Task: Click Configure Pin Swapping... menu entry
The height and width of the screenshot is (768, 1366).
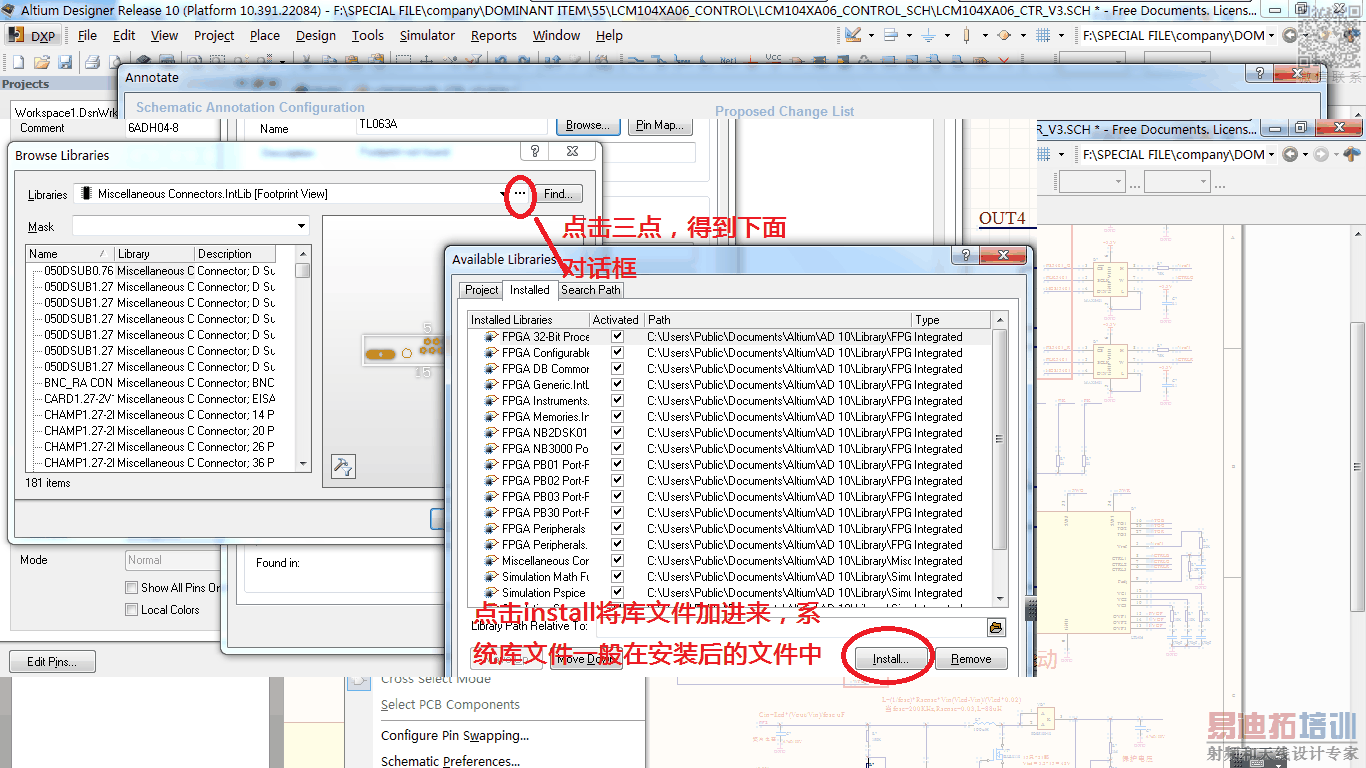Action: (x=455, y=736)
